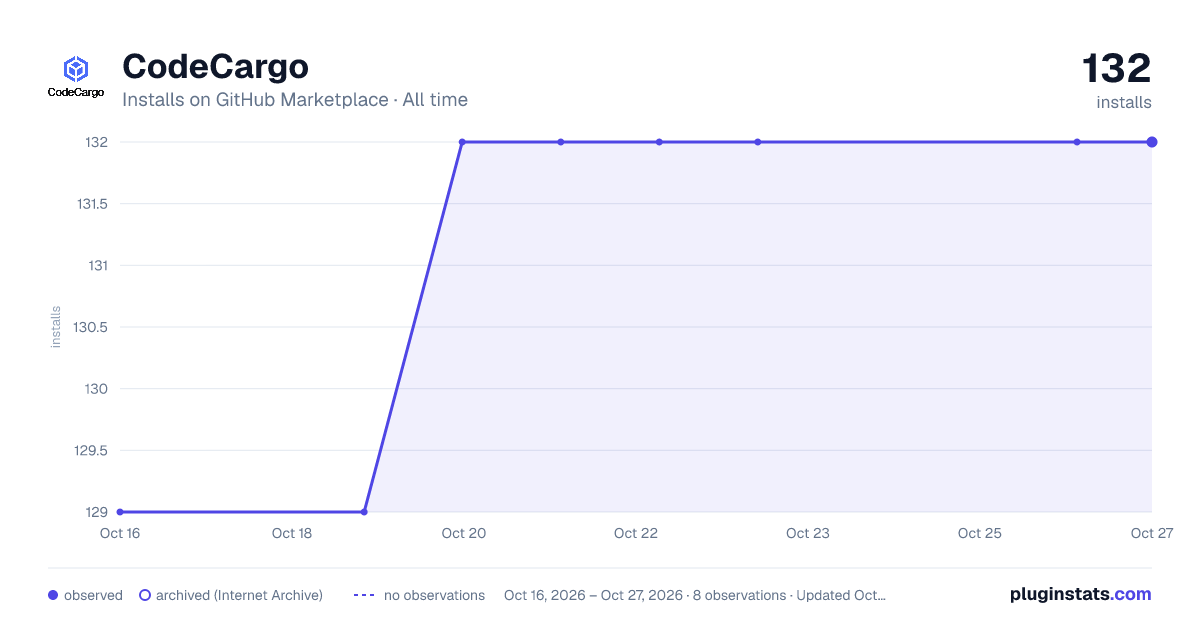This screenshot has width=1200, height=630.
Task: Click the CodeCargo logo icon
Action: click(x=76, y=76)
